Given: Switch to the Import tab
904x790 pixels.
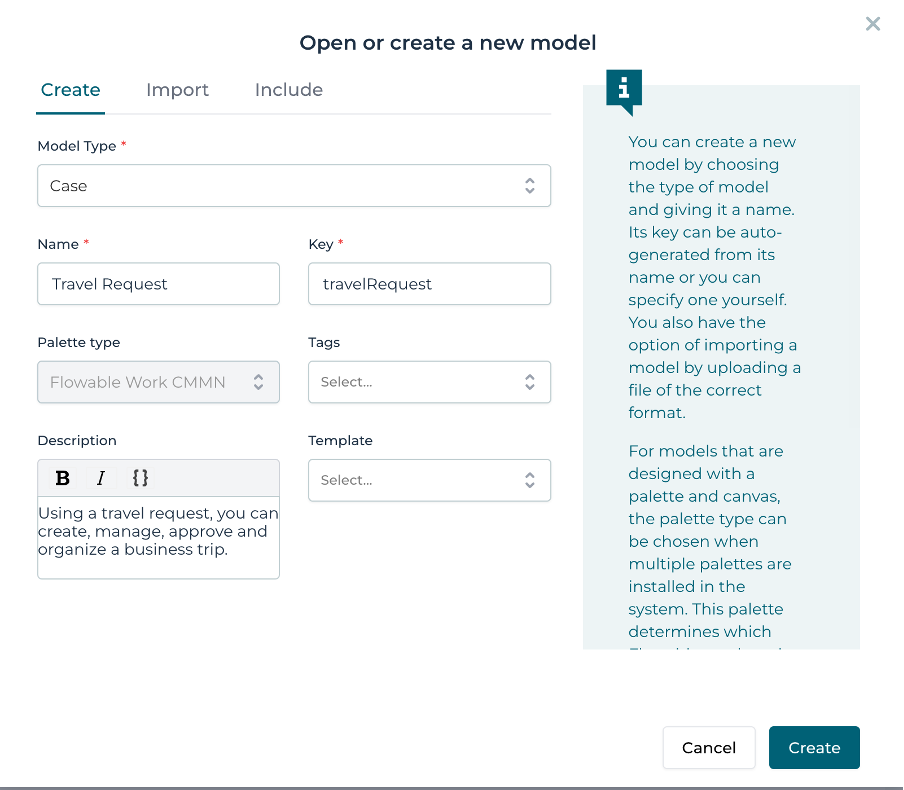Looking at the screenshot, I should [x=177, y=90].
